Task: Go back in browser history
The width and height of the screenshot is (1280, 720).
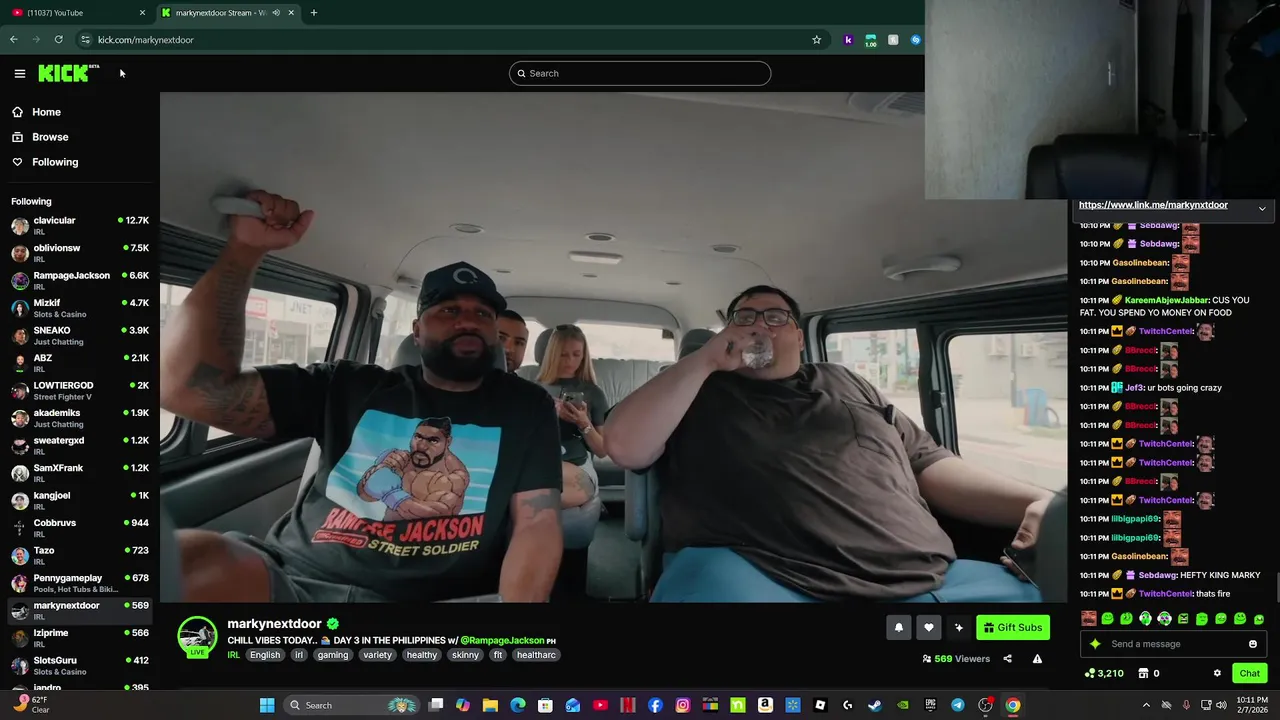Action: 13,40
